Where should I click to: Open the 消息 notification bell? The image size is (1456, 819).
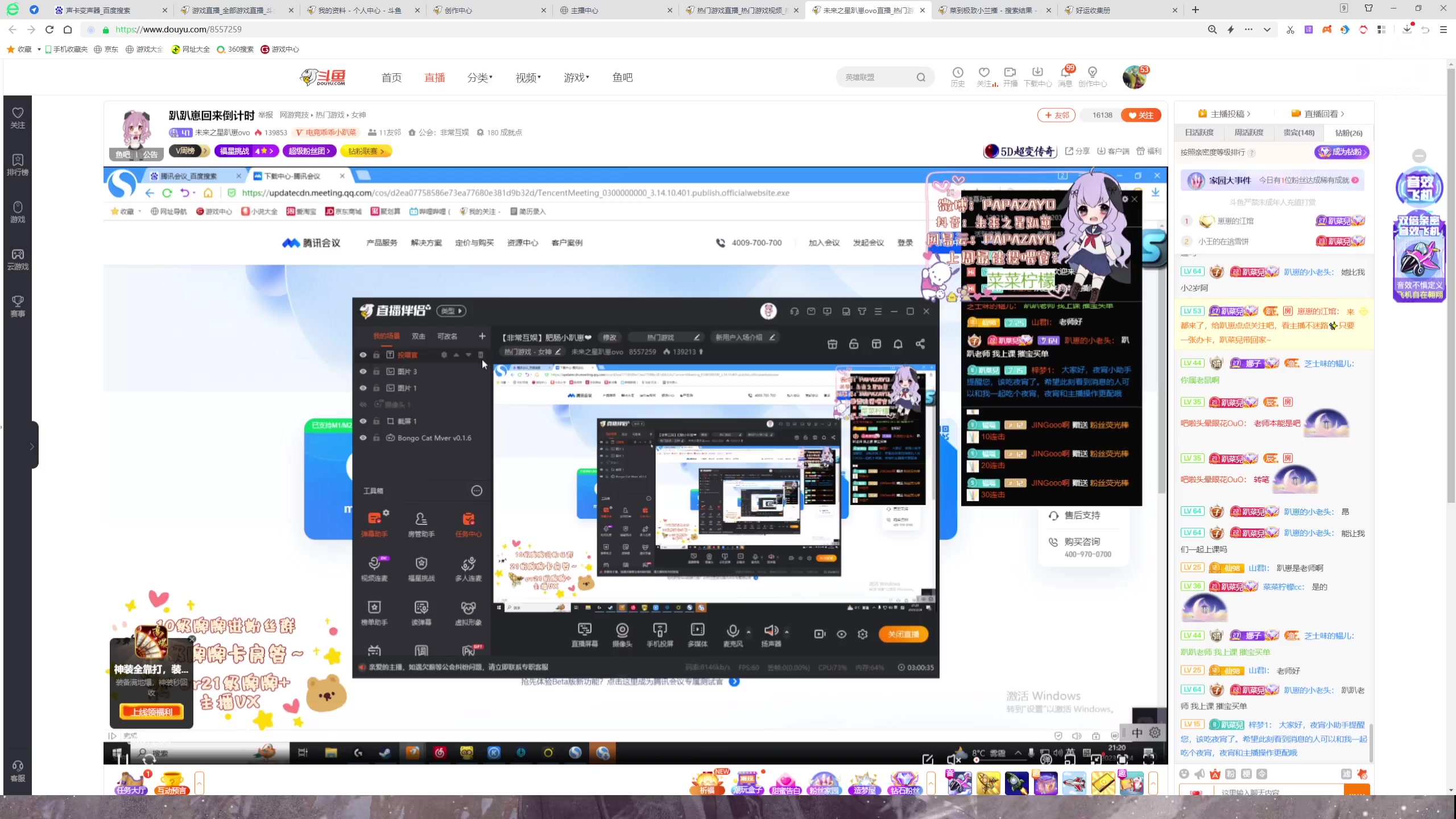pos(1065,77)
